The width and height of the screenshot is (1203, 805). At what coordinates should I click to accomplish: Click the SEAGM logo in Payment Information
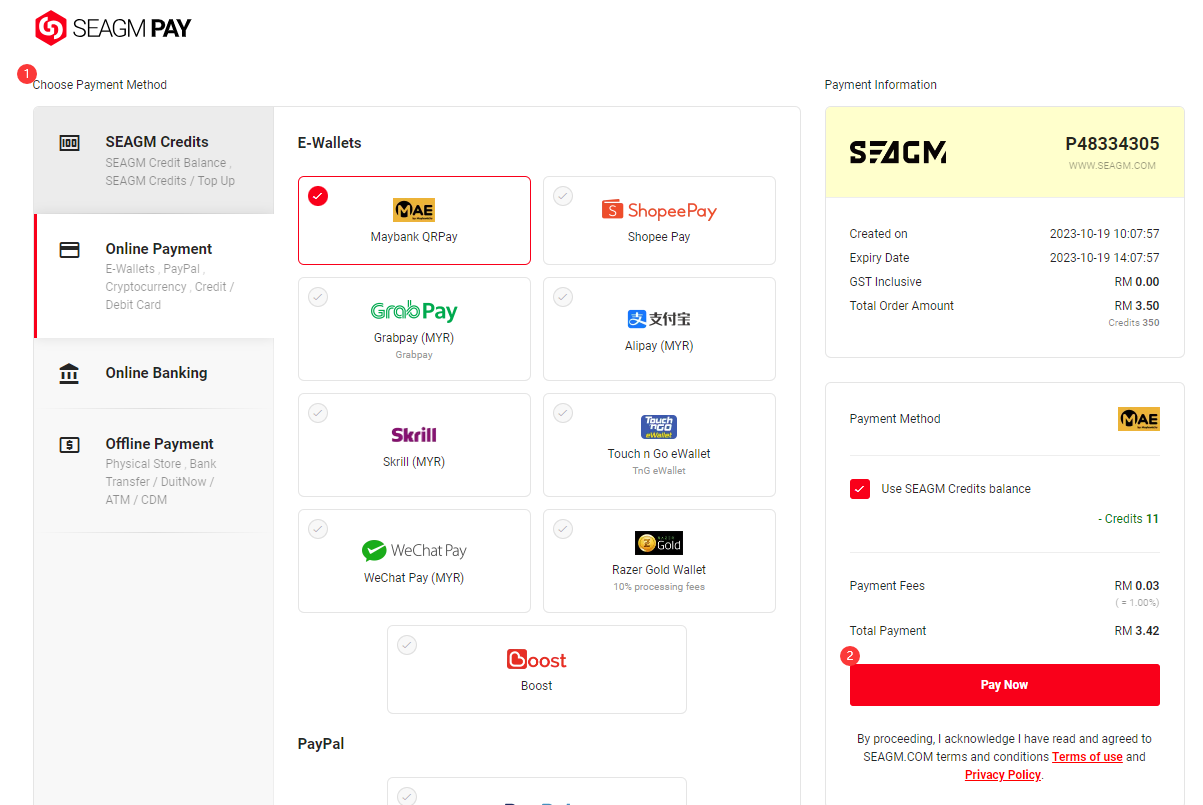tap(898, 152)
